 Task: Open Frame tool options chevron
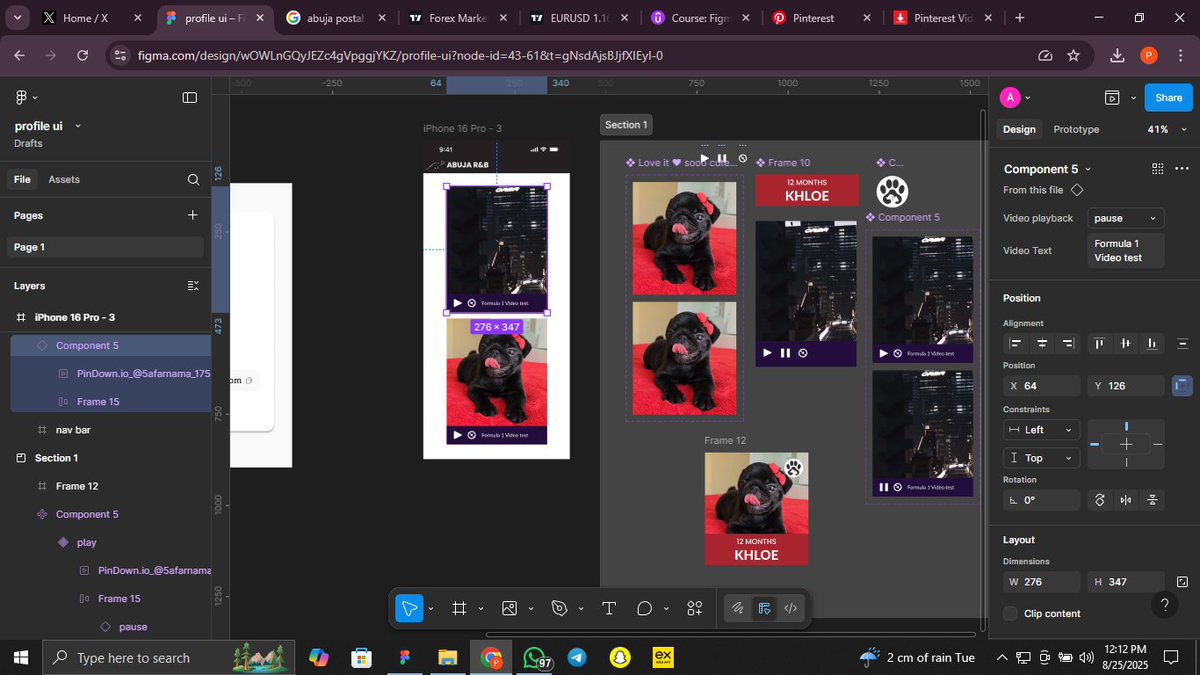coord(481,608)
